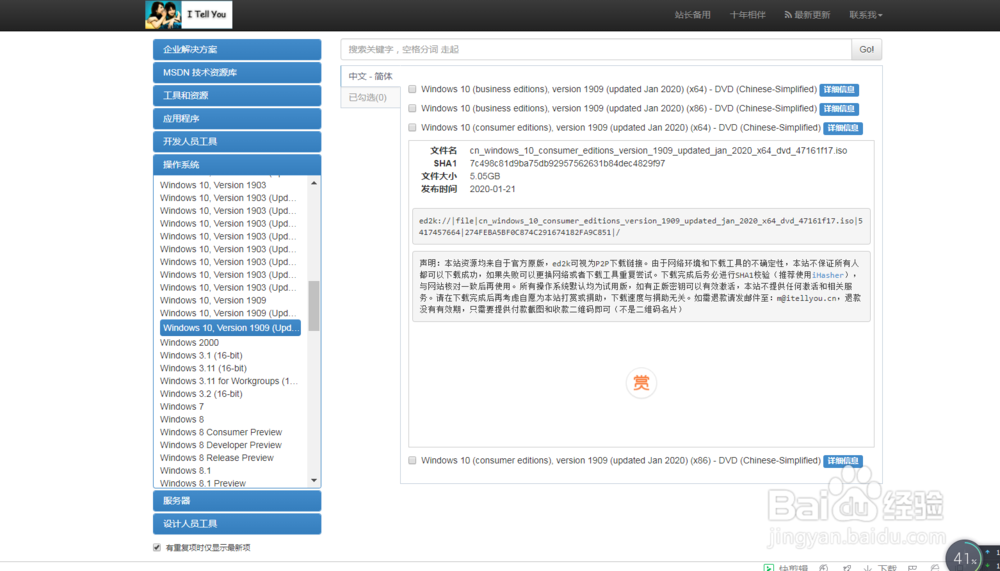Click the Go! search button
The height and width of the screenshot is (571, 1000).
click(867, 49)
